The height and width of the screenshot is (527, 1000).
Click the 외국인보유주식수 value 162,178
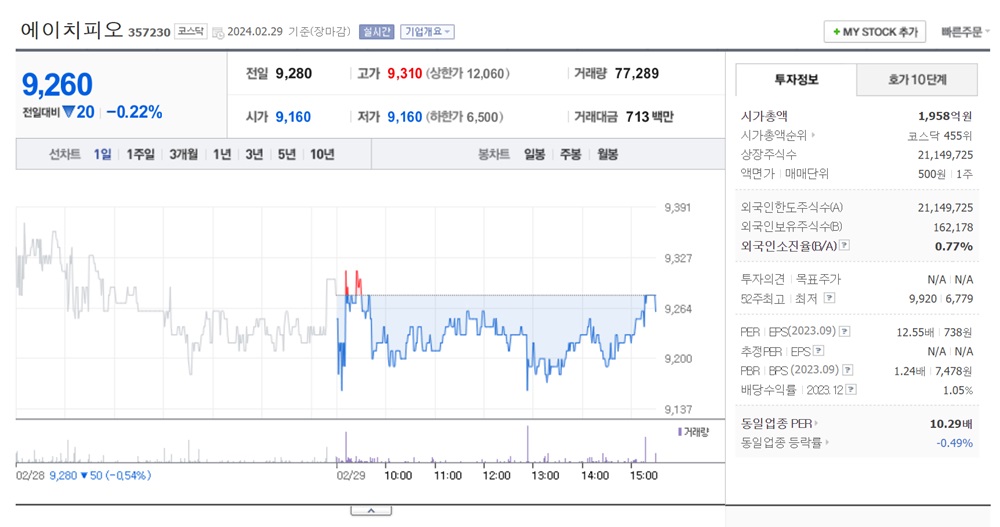click(953, 226)
